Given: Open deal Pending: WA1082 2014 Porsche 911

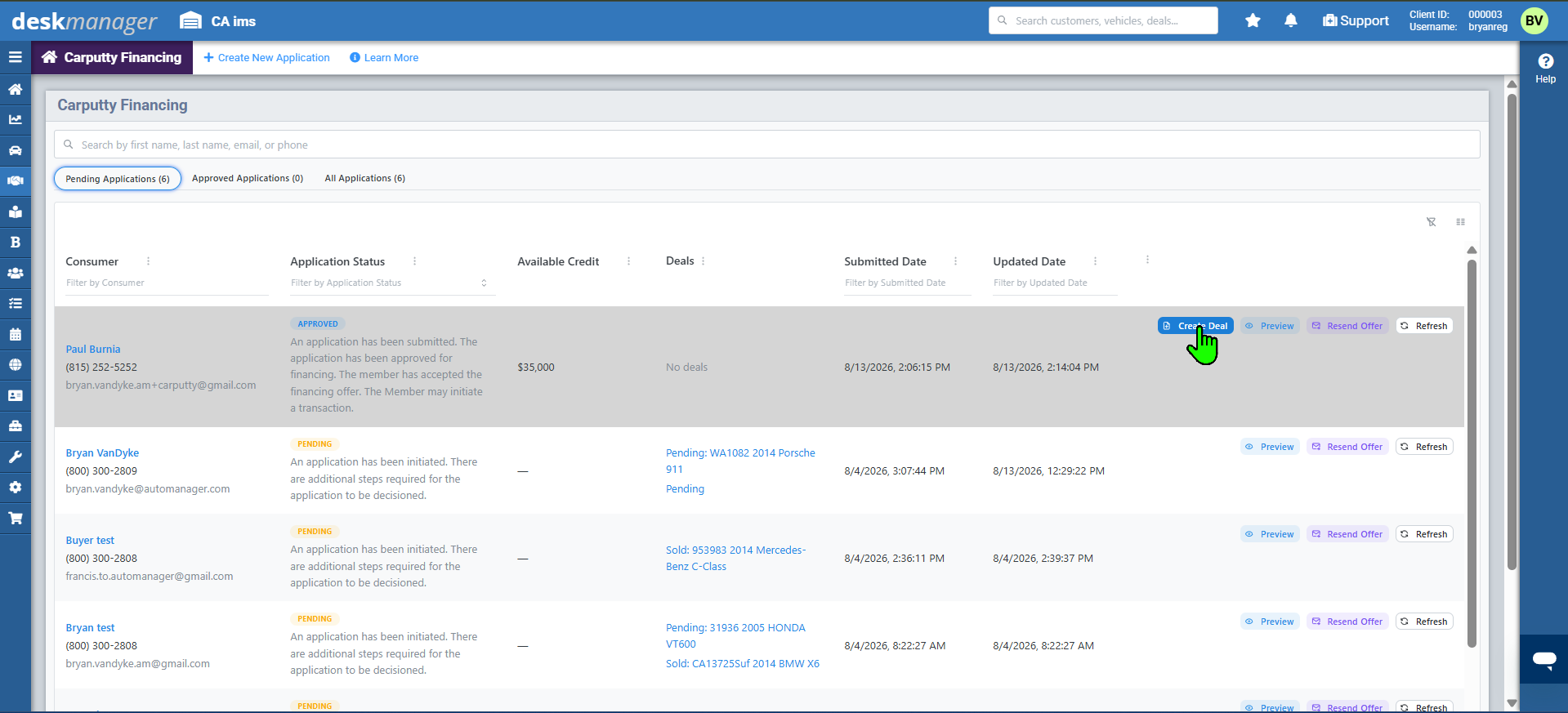Looking at the screenshot, I should (x=740, y=461).
